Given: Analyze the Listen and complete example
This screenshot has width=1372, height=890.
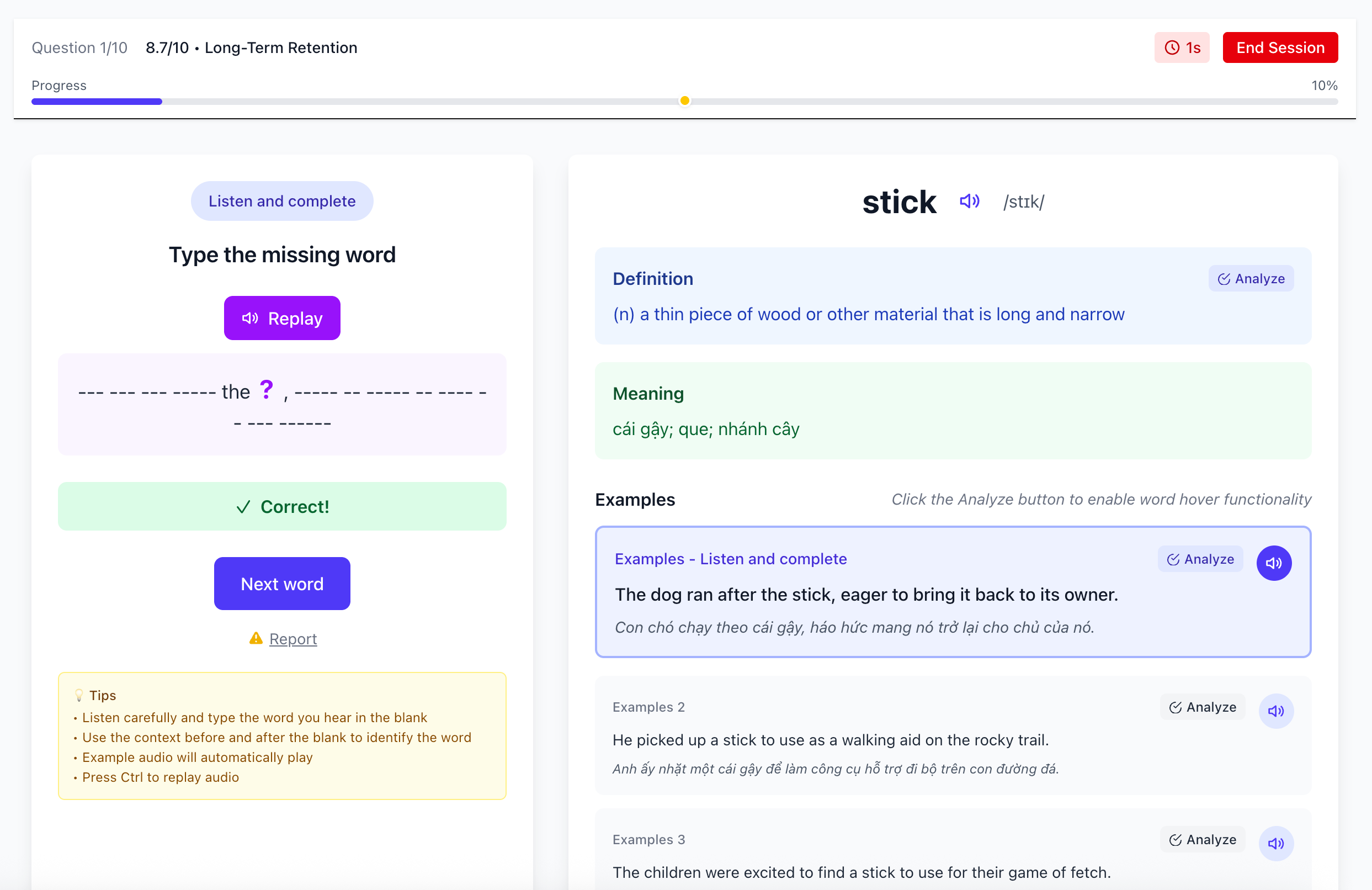Looking at the screenshot, I should tap(1200, 559).
